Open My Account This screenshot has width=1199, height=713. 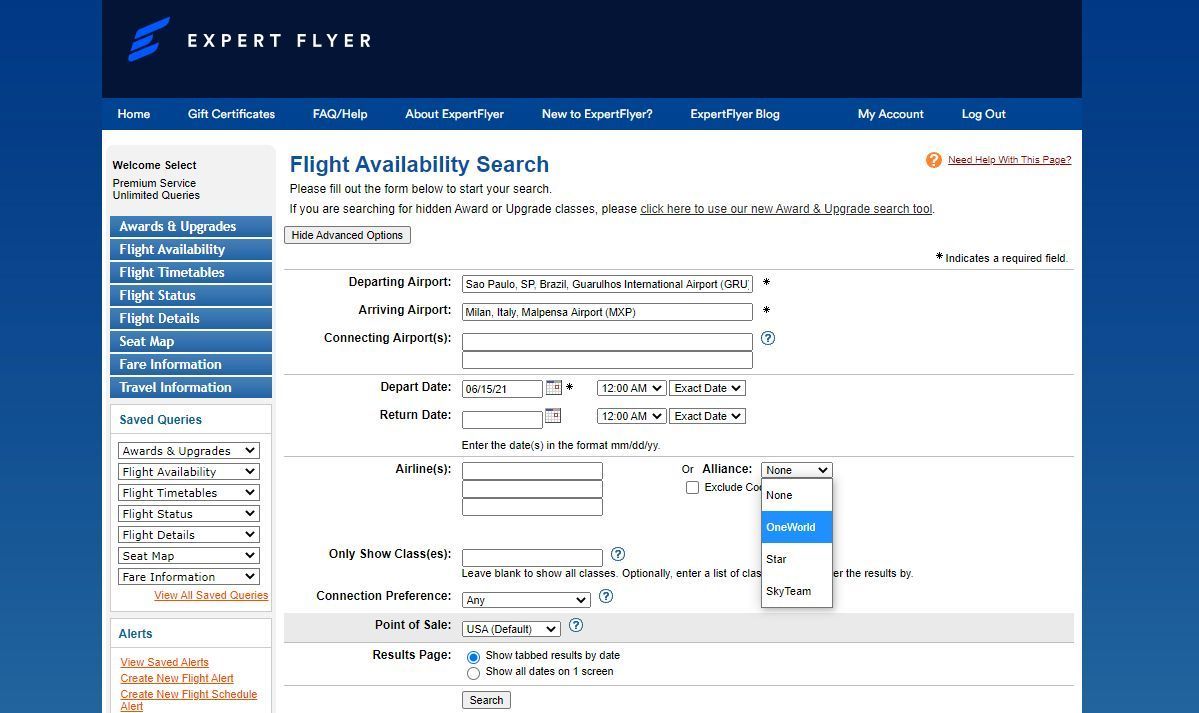pos(891,114)
